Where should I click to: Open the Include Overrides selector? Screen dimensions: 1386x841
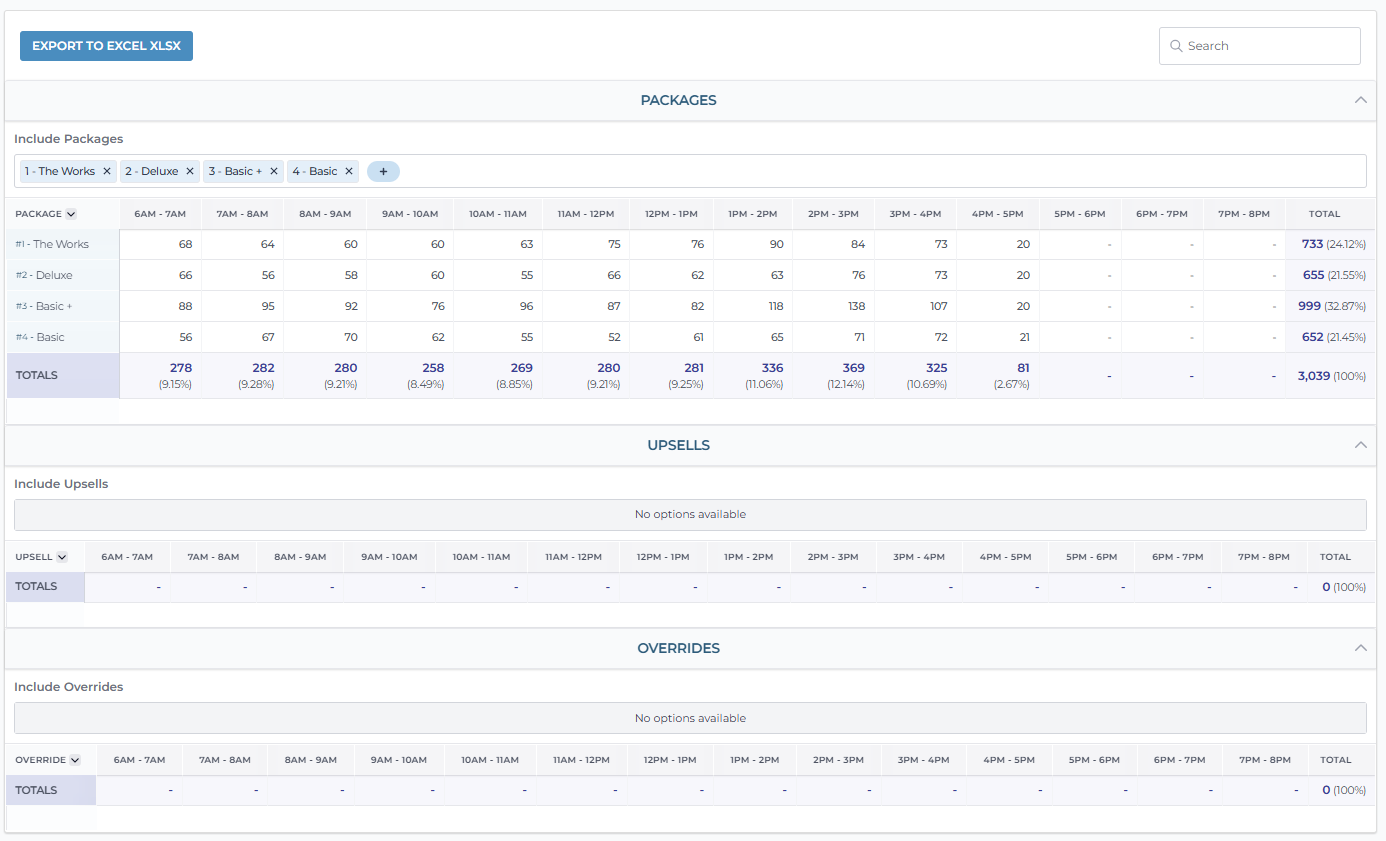690,718
